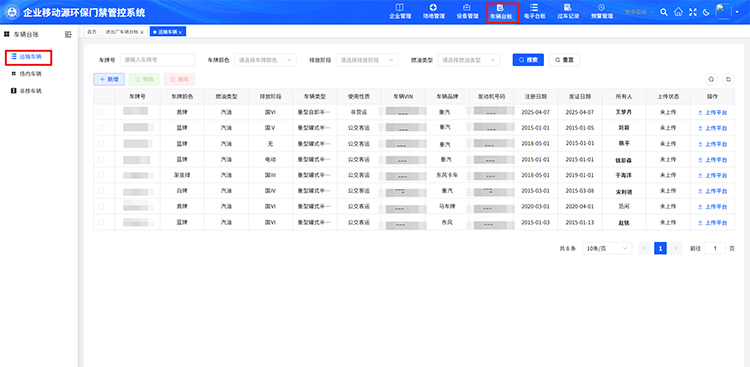The height and width of the screenshot is (367, 750).
Task: Tick the select-all checkbox in the table header
Action: [x=104, y=96]
